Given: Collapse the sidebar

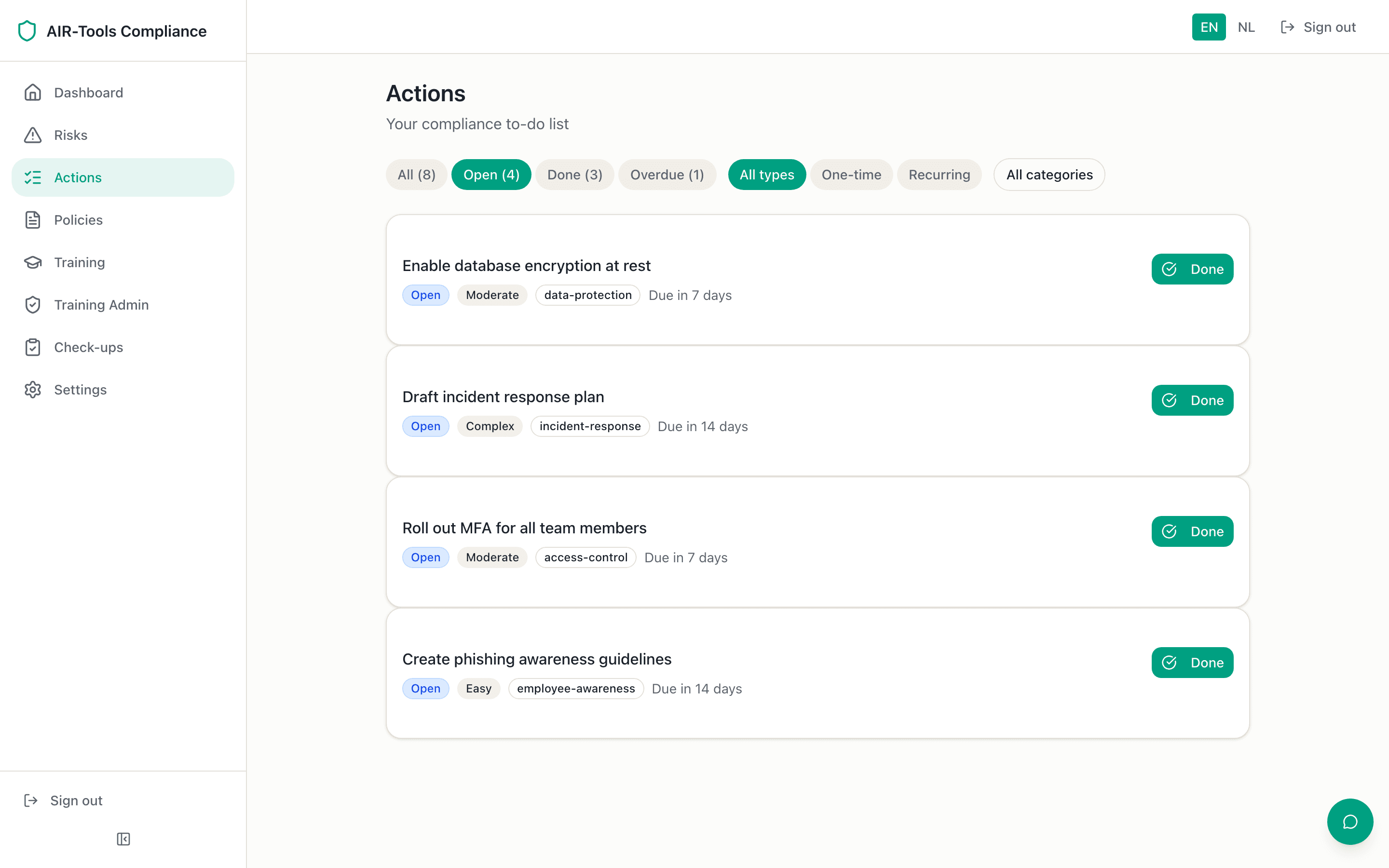Looking at the screenshot, I should coord(123,839).
